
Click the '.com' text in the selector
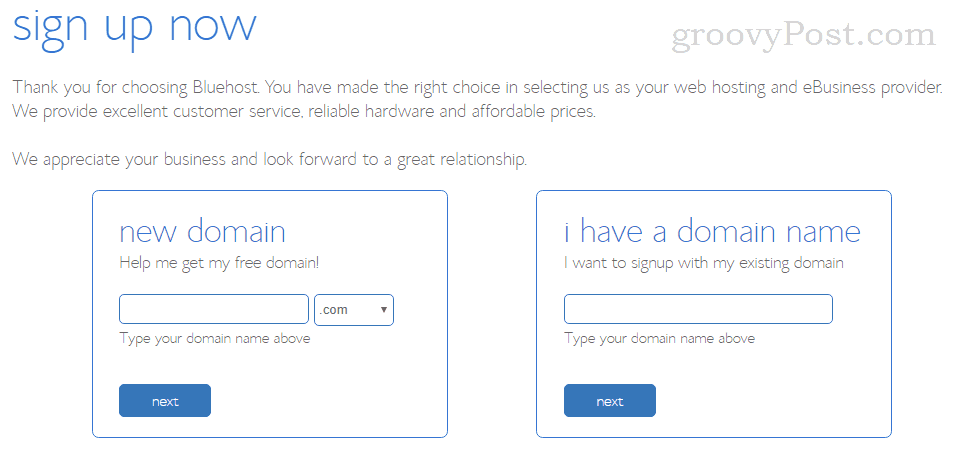(333, 310)
